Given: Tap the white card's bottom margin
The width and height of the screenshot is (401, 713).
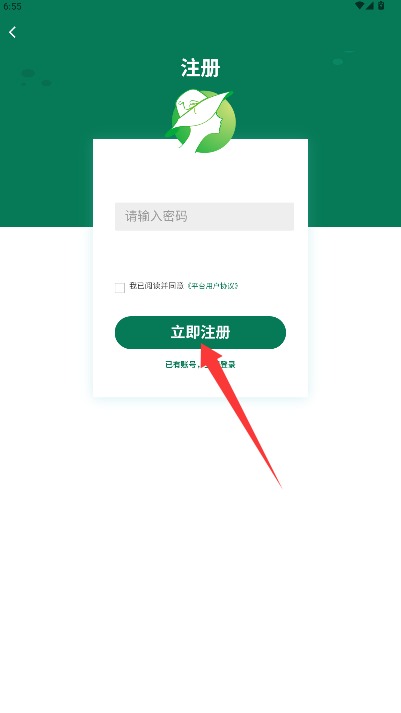Looking at the screenshot, I should [200, 383].
